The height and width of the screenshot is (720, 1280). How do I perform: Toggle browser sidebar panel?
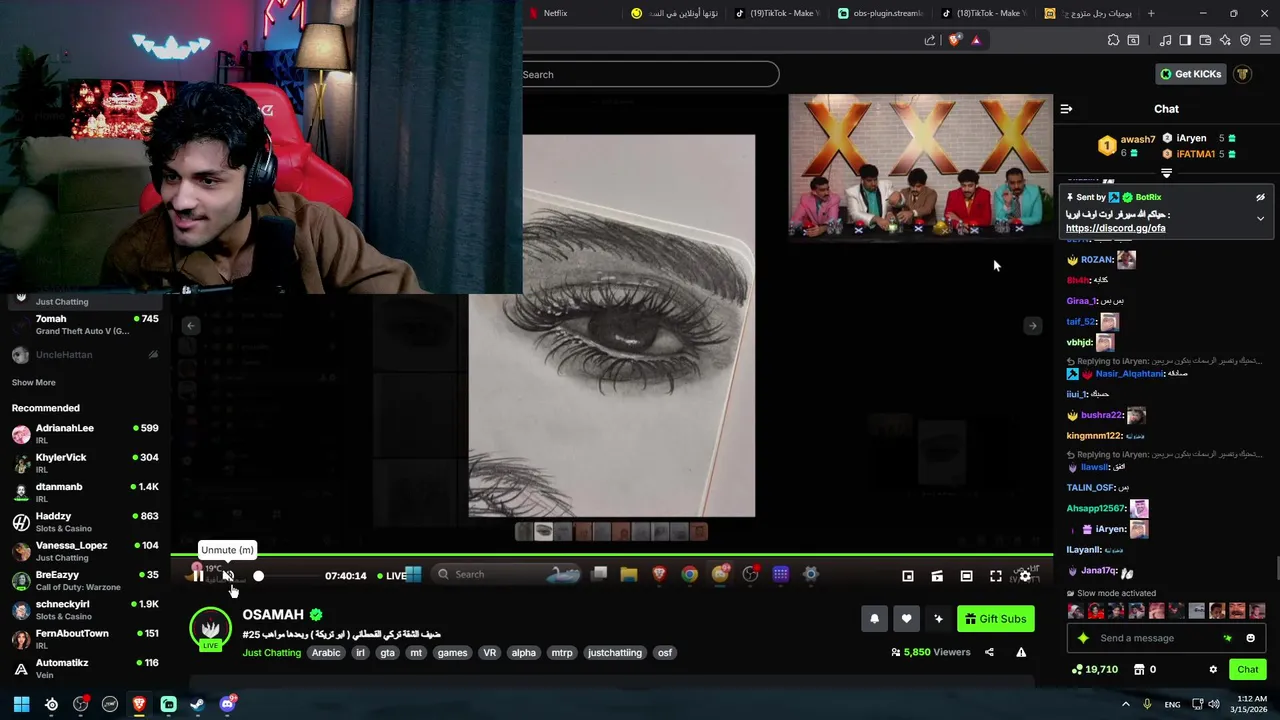[1185, 40]
